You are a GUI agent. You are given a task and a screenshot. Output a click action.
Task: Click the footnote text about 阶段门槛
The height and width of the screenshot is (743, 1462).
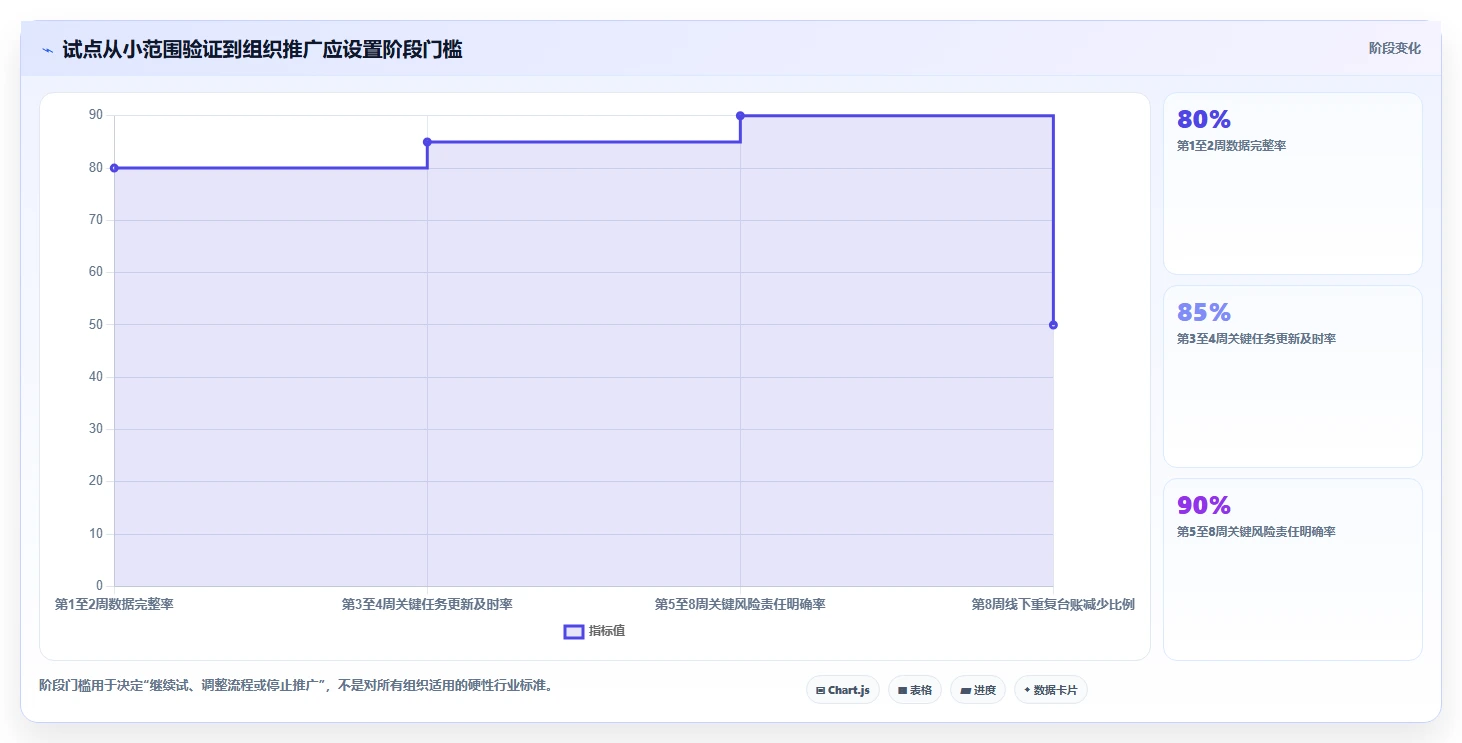coord(296,686)
